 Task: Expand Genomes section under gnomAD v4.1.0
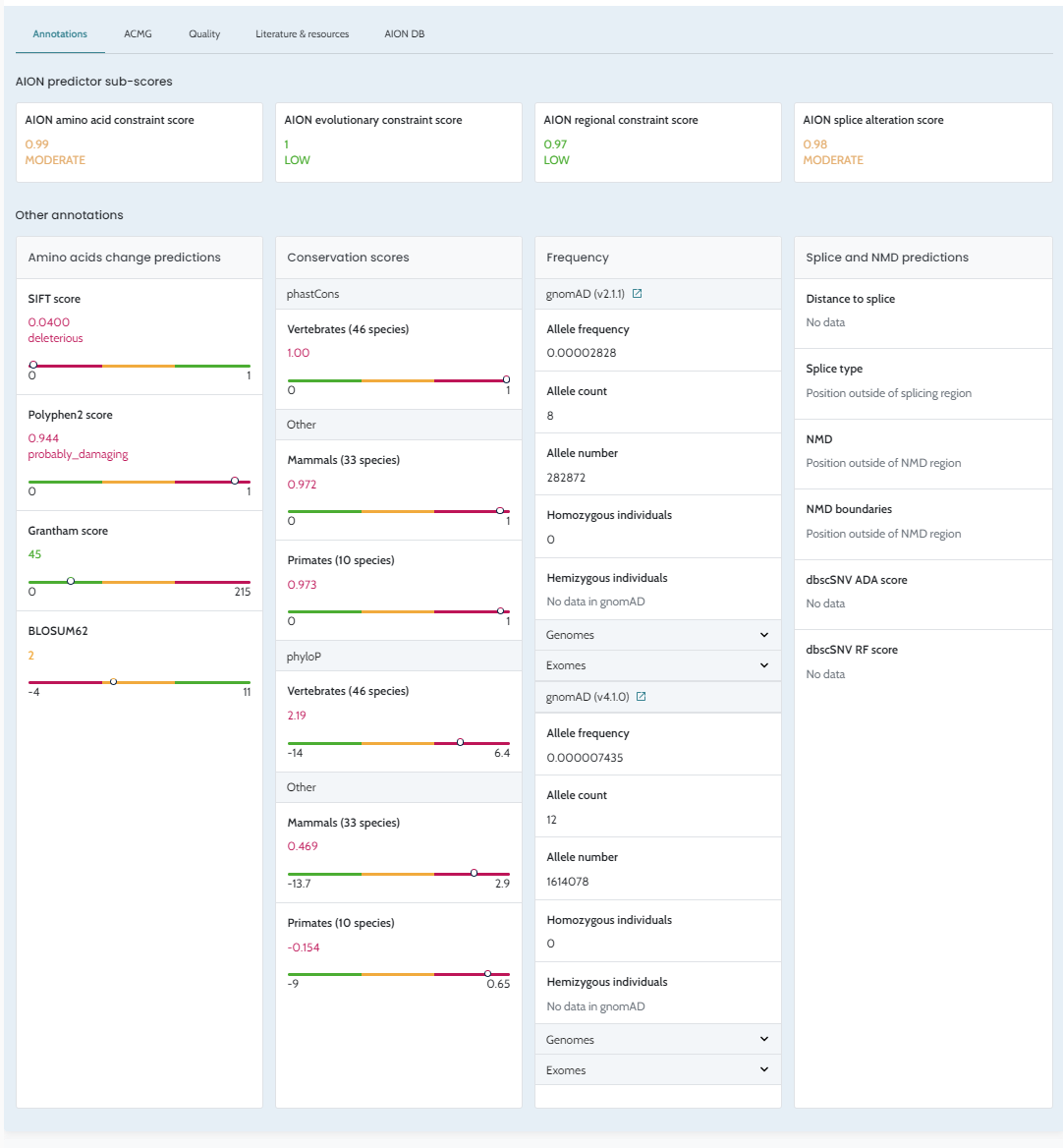pos(764,1040)
